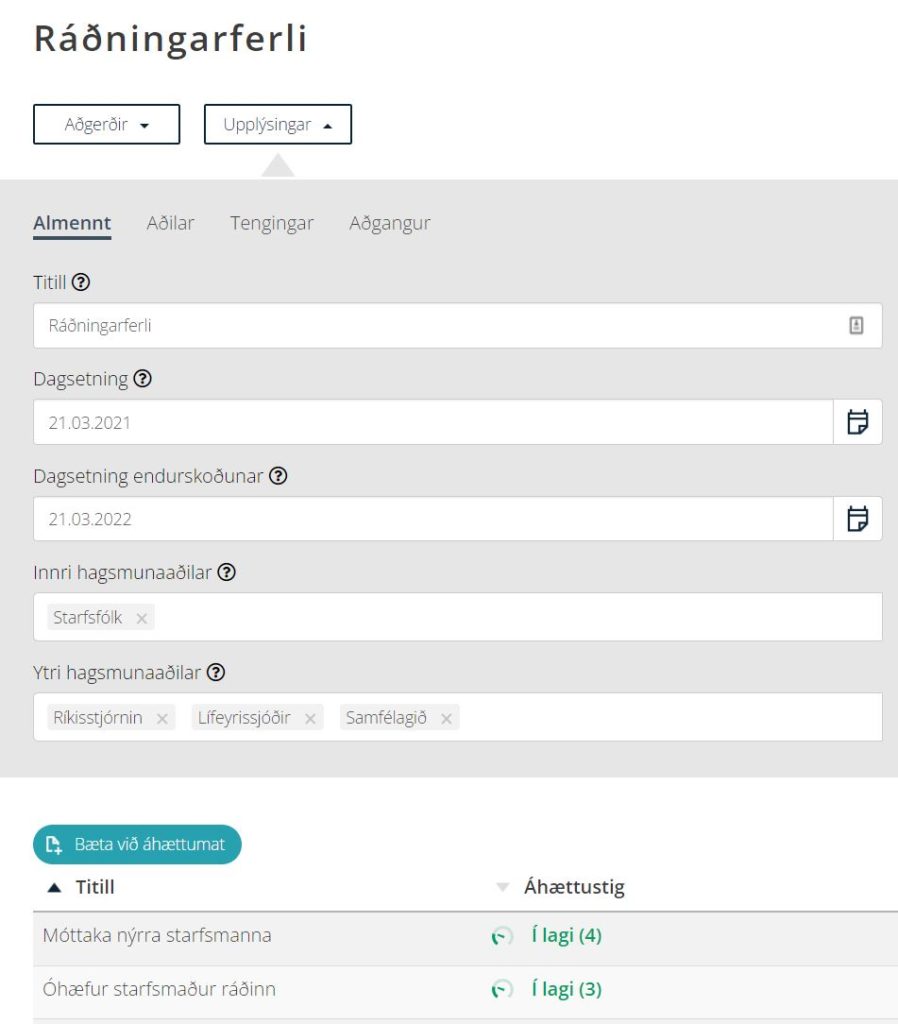
Task: Click help icon next to Innri hagsmunaaðilar
Action: coord(227,572)
